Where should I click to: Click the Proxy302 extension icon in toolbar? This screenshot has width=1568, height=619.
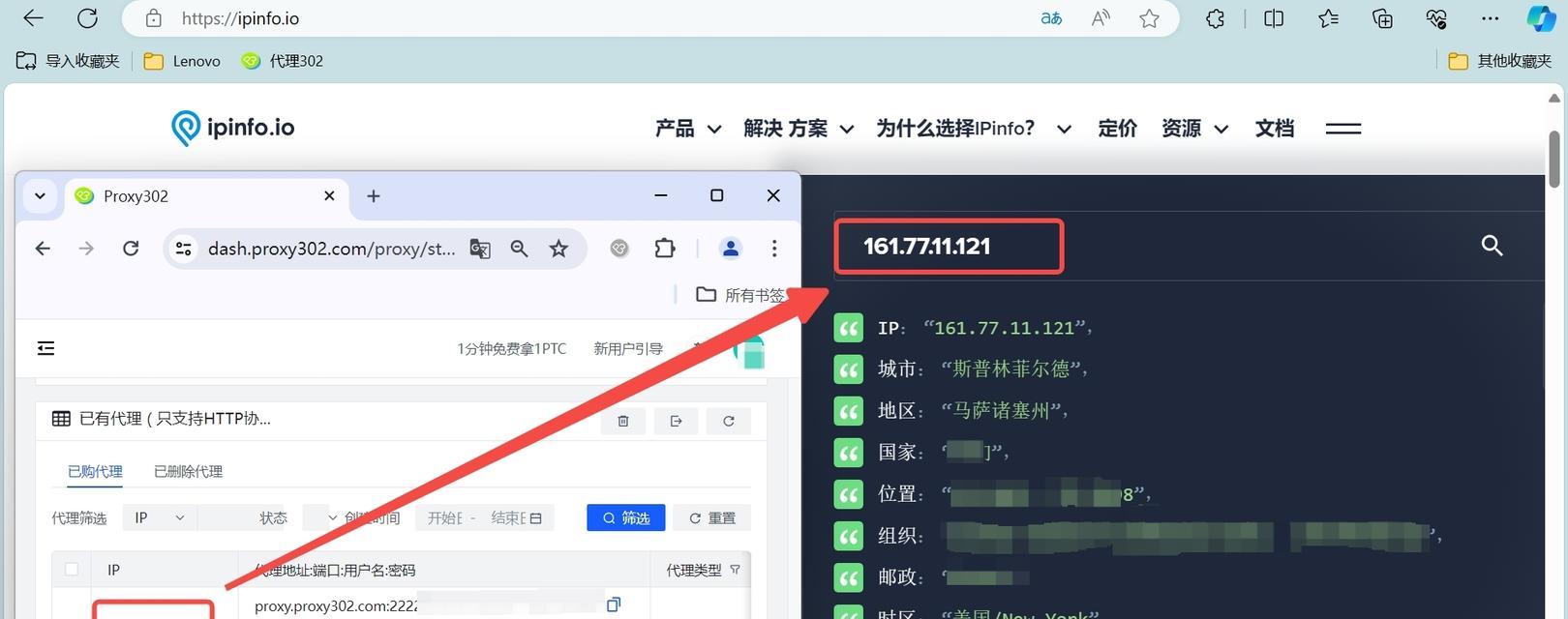tap(619, 249)
